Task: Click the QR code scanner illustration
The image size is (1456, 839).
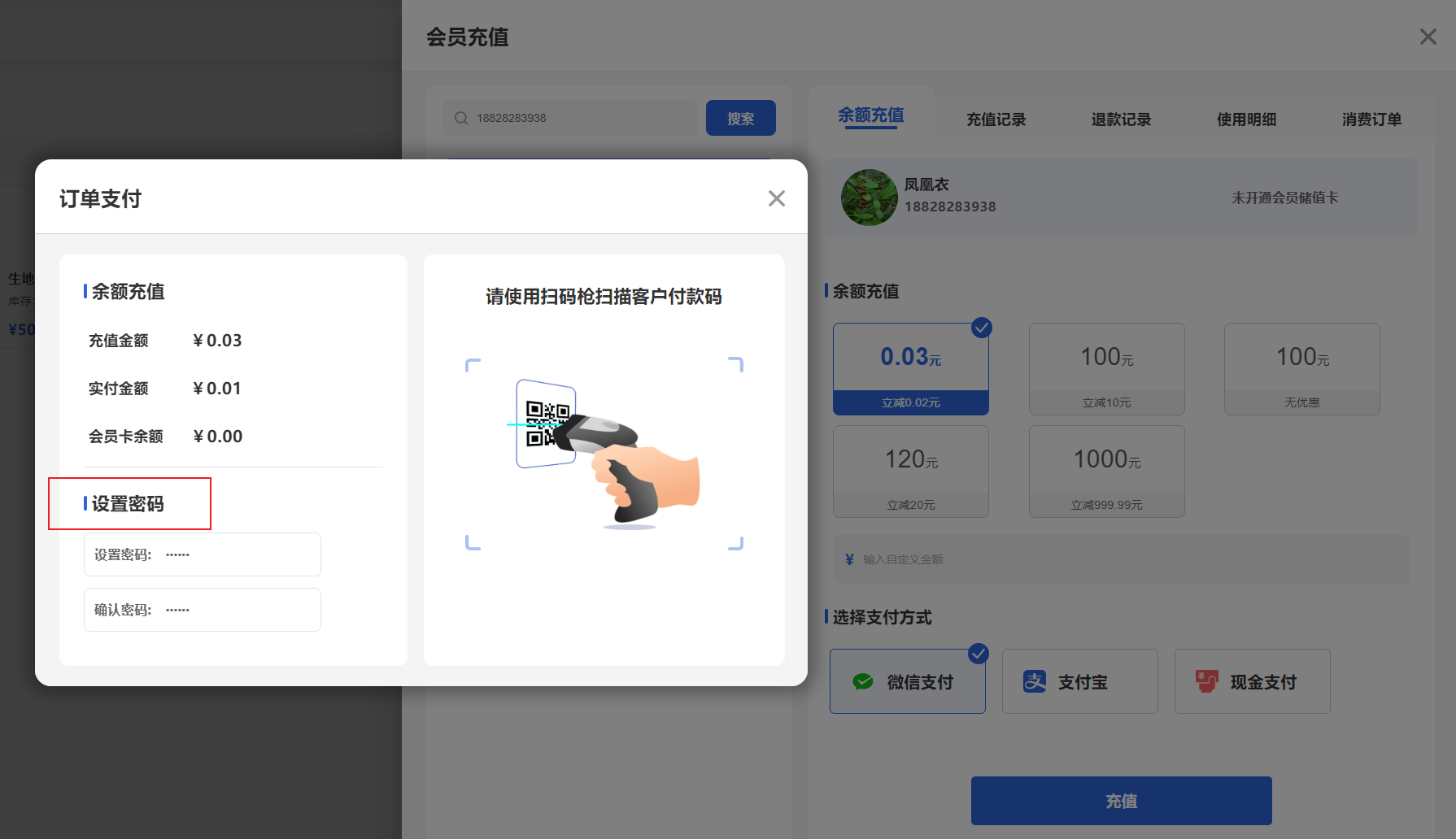Action: (604, 451)
